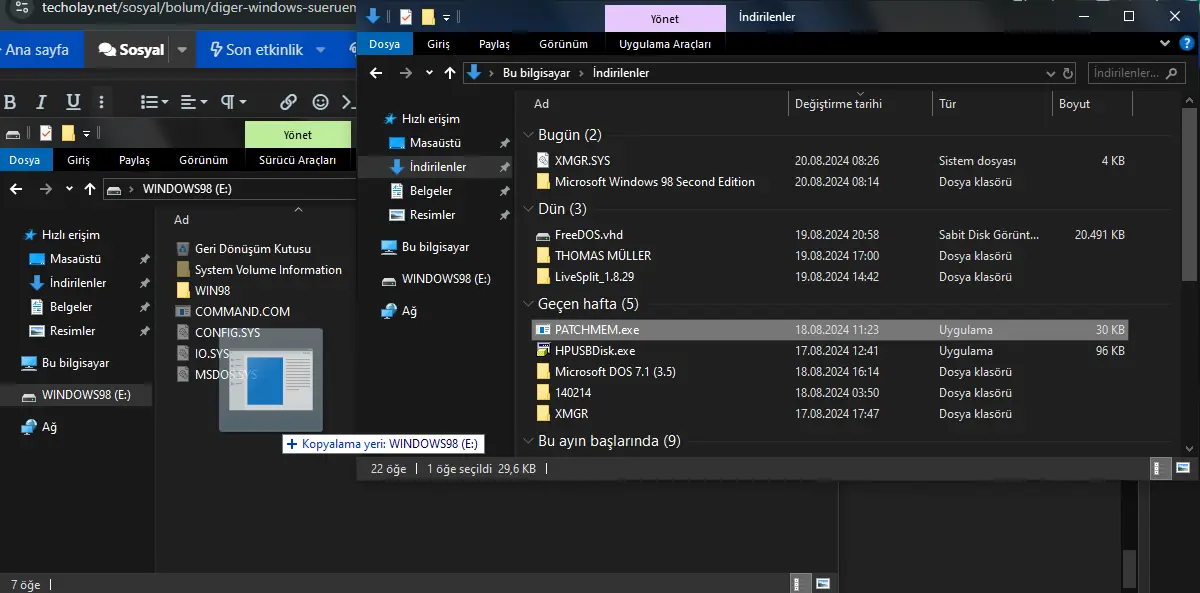The height and width of the screenshot is (593, 1200).
Task: Click the blue Help question mark icon
Action: (1185, 44)
